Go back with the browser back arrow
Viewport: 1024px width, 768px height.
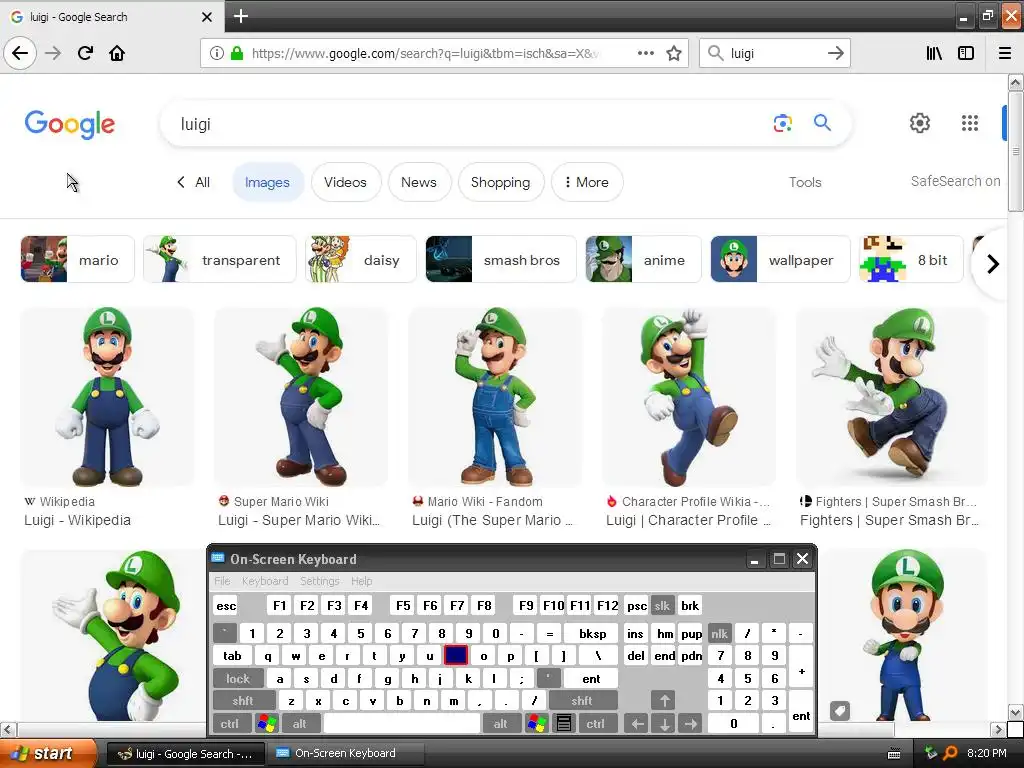pyautogui.click(x=20, y=53)
